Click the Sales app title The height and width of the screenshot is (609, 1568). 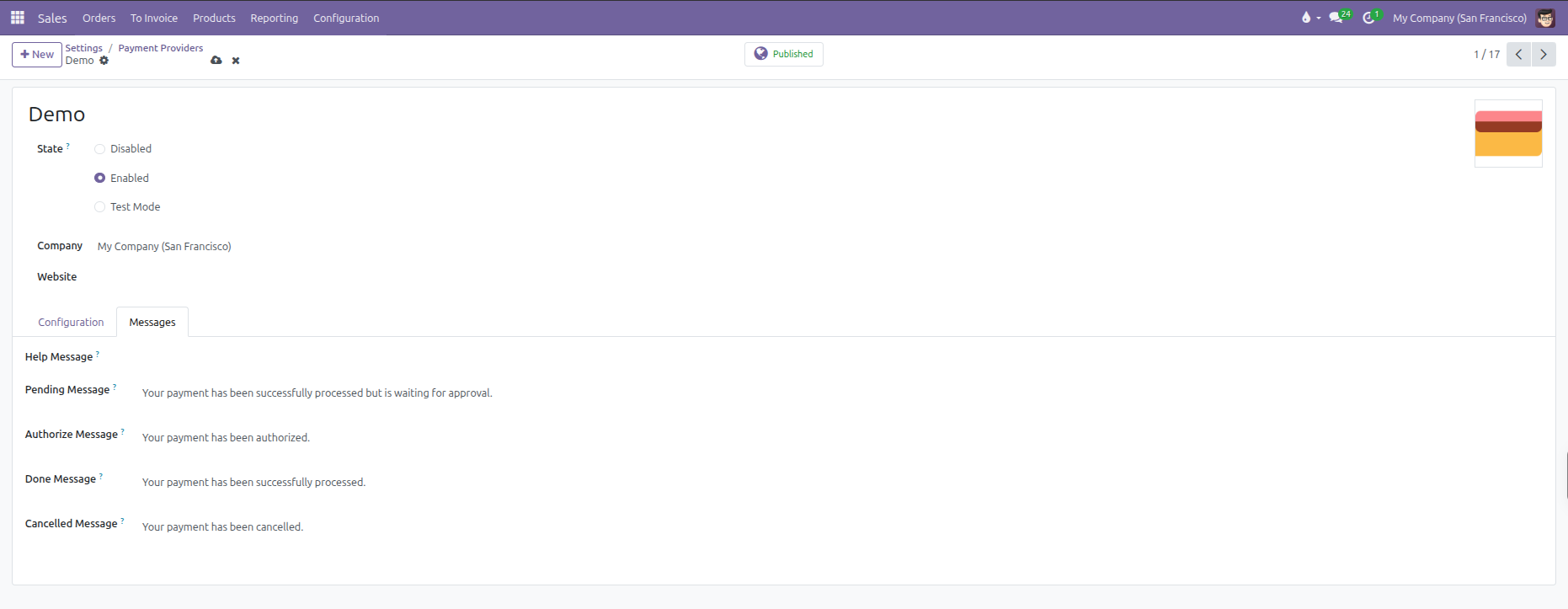pos(52,18)
